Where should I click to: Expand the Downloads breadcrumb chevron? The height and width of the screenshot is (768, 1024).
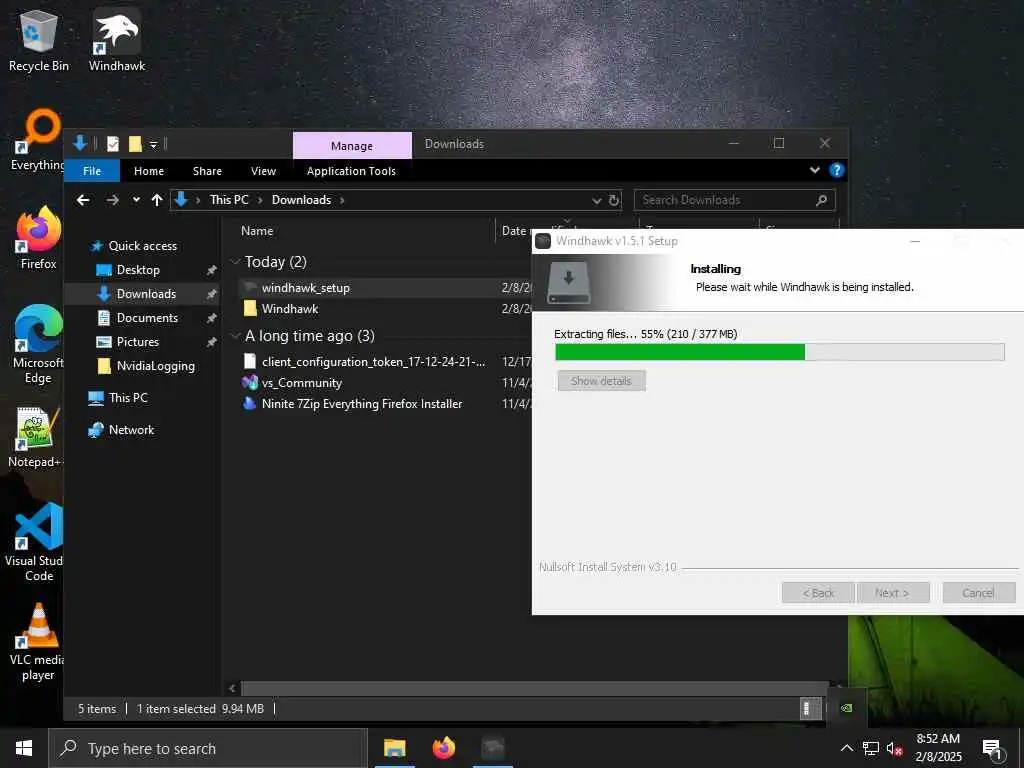click(342, 200)
